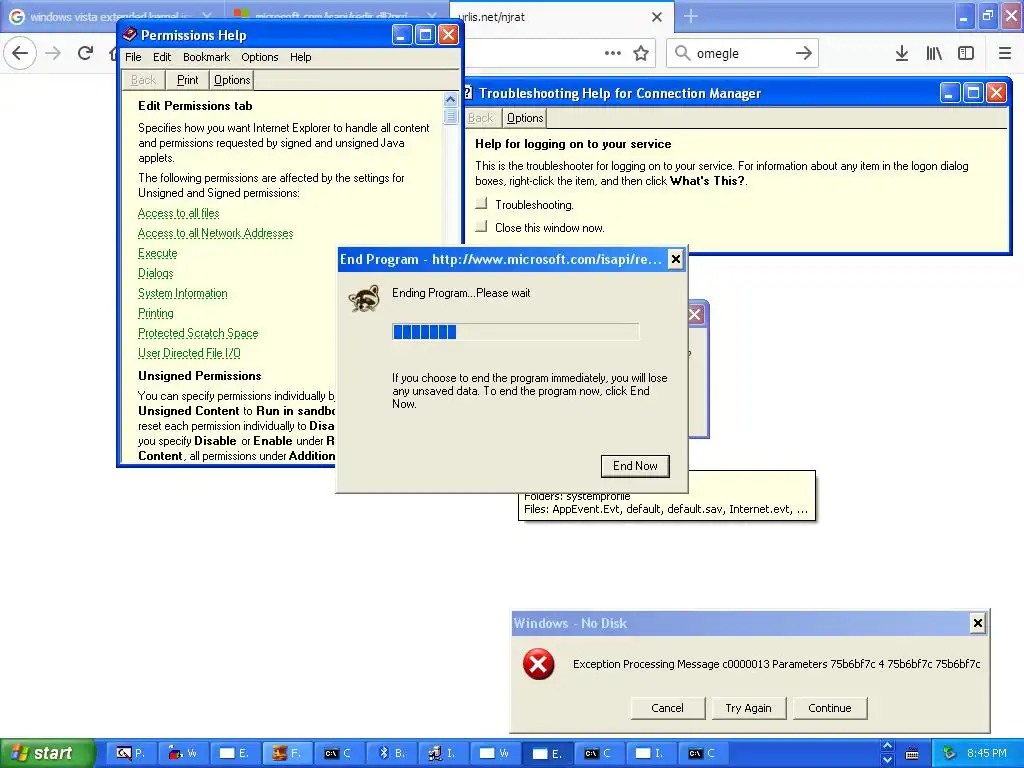
Task: Switch to F. taskbar item
Action: point(287,753)
